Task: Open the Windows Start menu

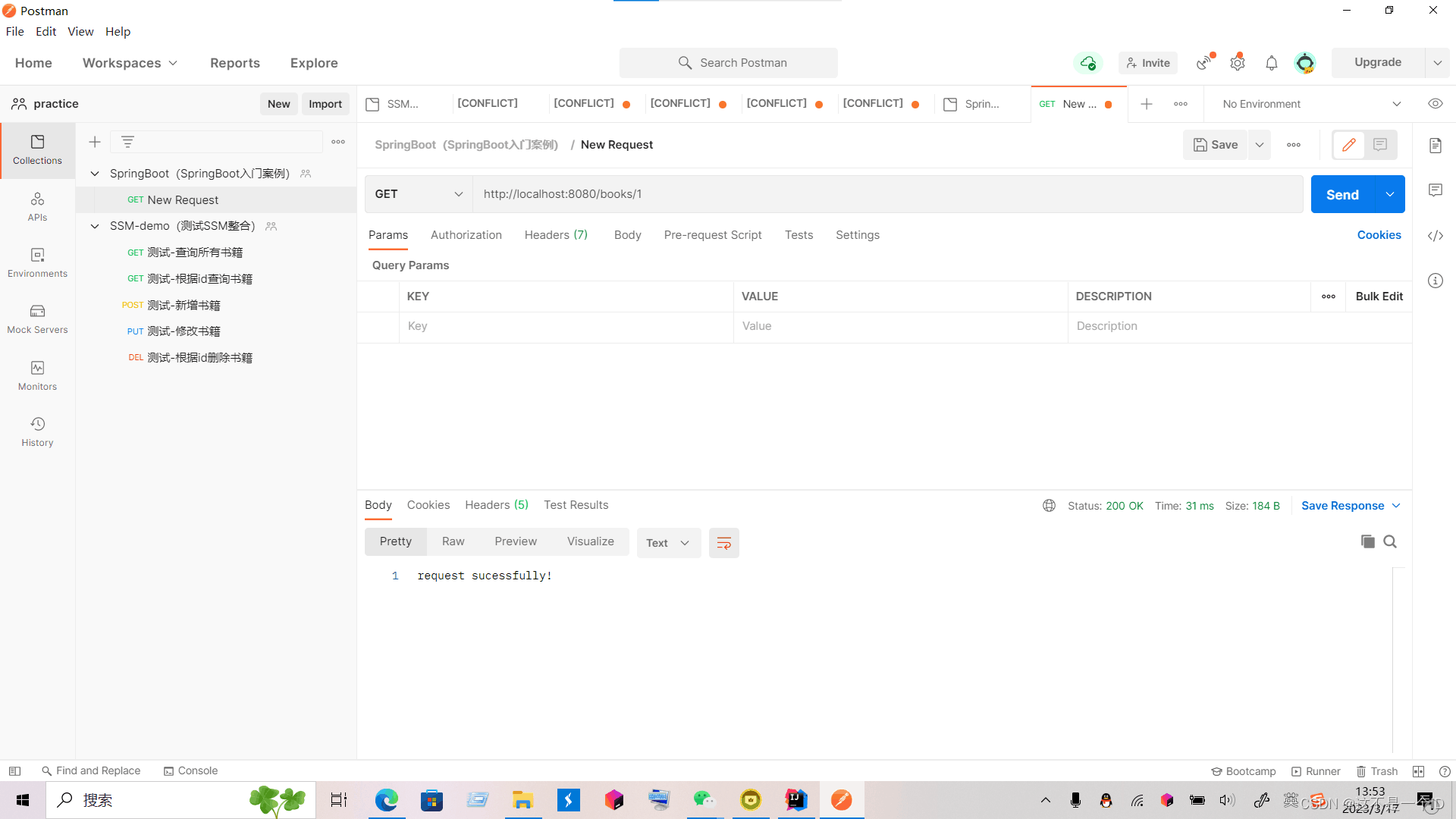Action: pyautogui.click(x=23, y=800)
